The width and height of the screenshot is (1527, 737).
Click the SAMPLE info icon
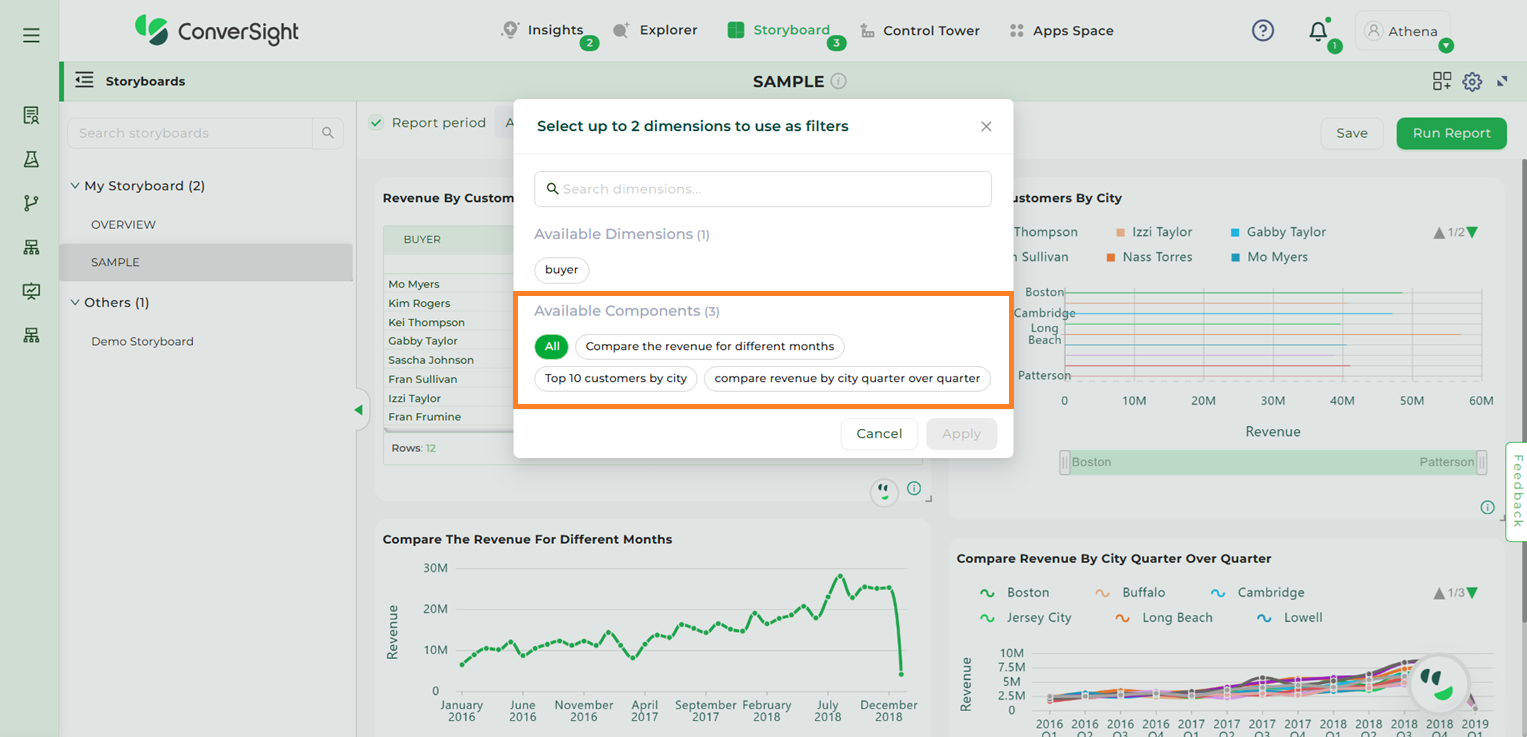(839, 81)
